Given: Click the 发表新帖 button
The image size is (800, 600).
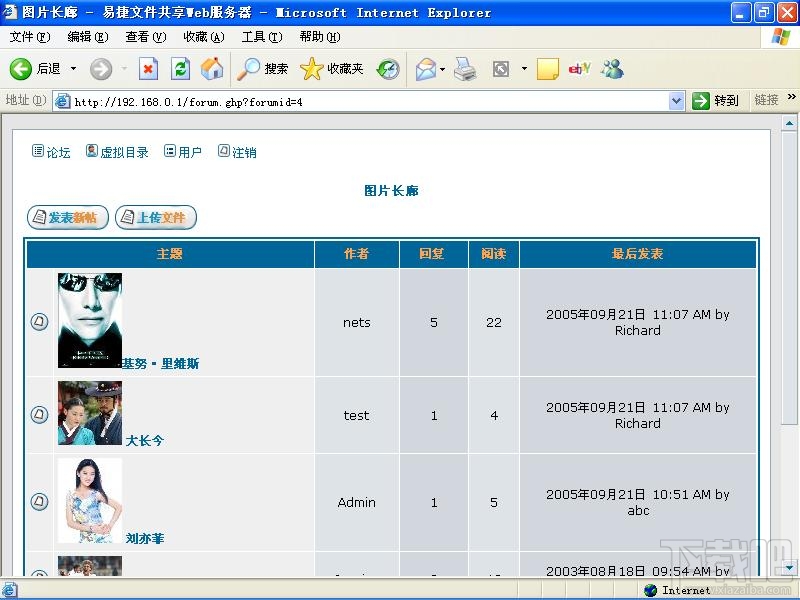Looking at the screenshot, I should [x=68, y=217].
